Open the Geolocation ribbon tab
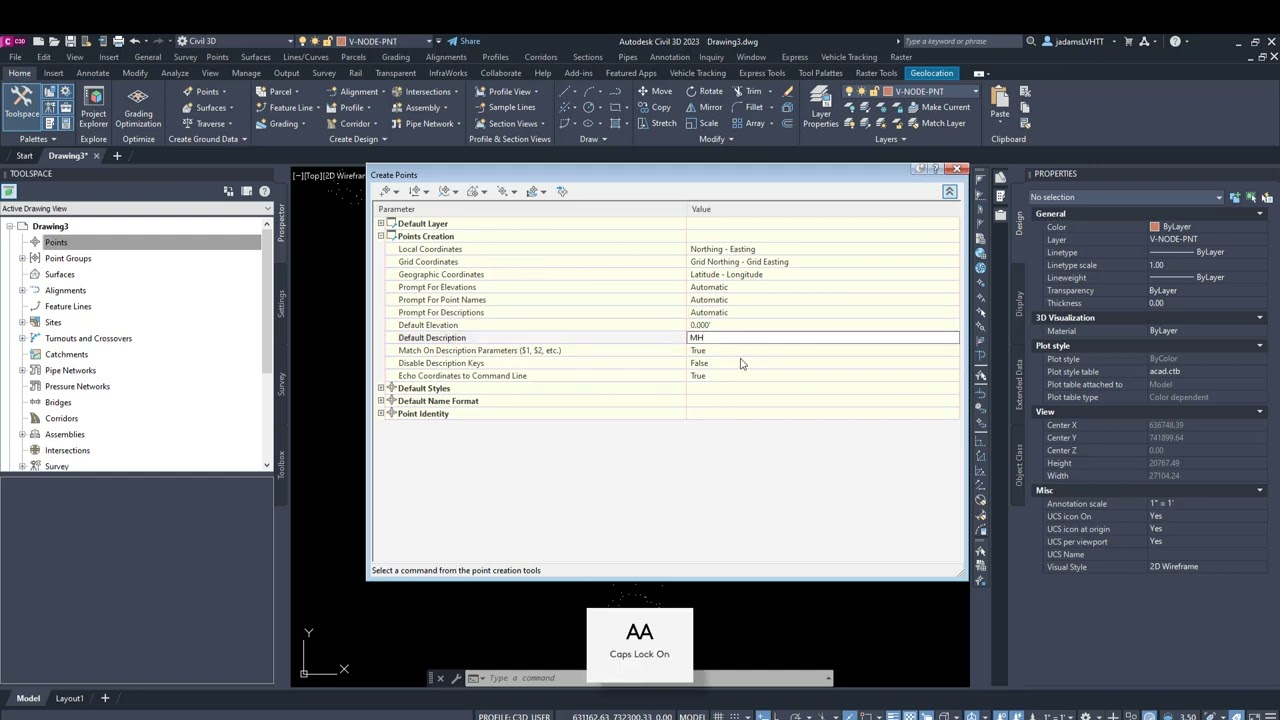1280x720 pixels. click(932, 73)
